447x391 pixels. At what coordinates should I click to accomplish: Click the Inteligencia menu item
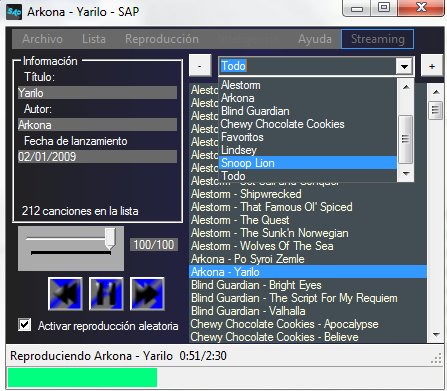[249, 39]
